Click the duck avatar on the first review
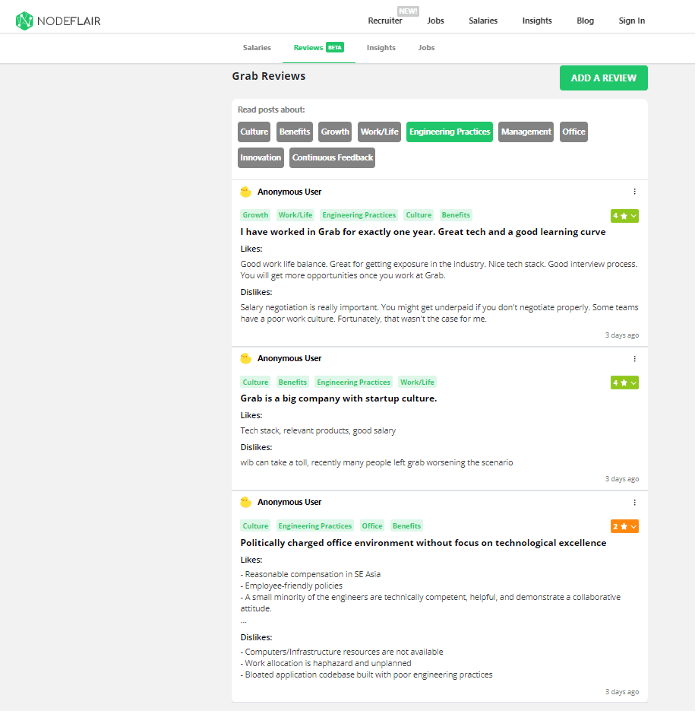The image size is (696, 712). [246, 192]
